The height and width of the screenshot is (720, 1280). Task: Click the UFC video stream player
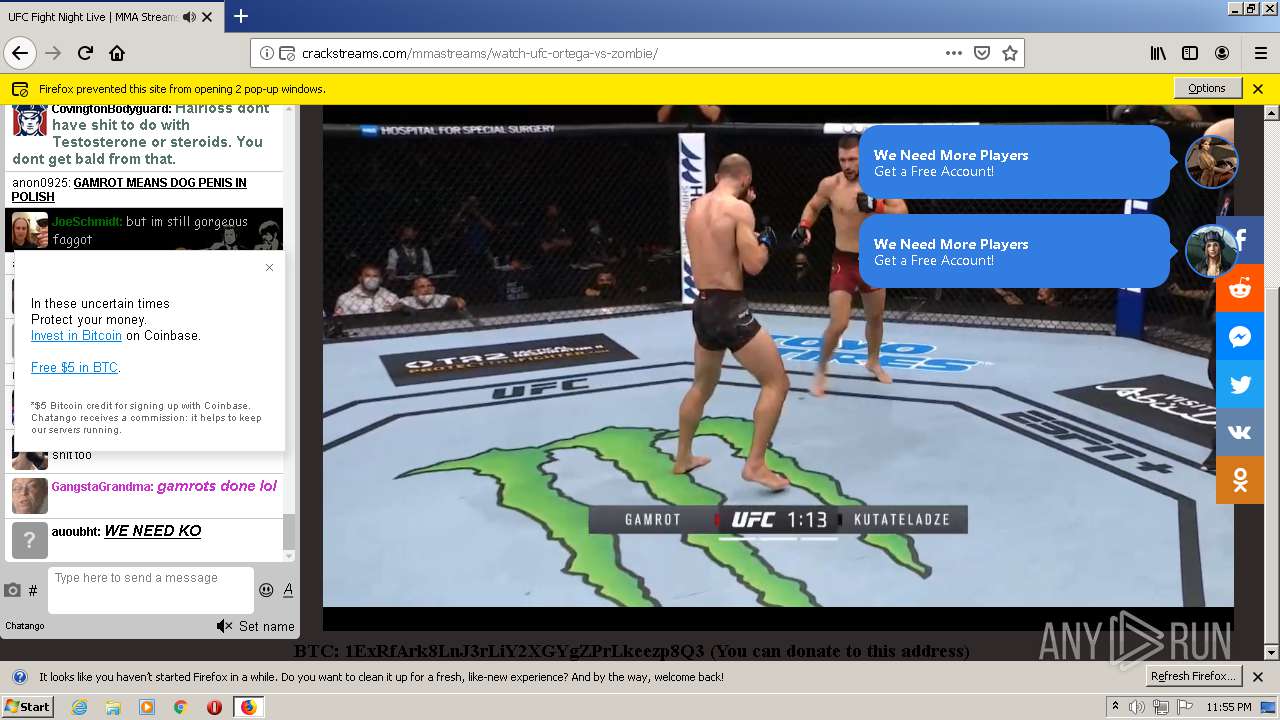pos(778,367)
